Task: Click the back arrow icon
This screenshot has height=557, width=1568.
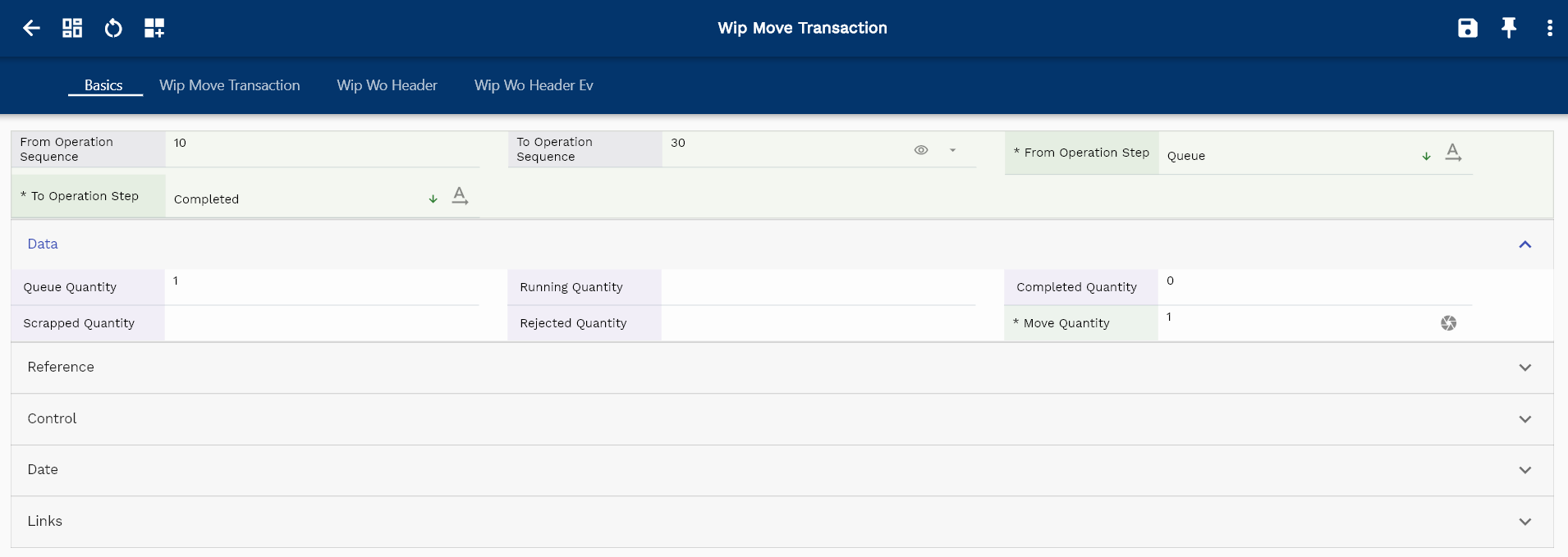Action: [x=31, y=28]
